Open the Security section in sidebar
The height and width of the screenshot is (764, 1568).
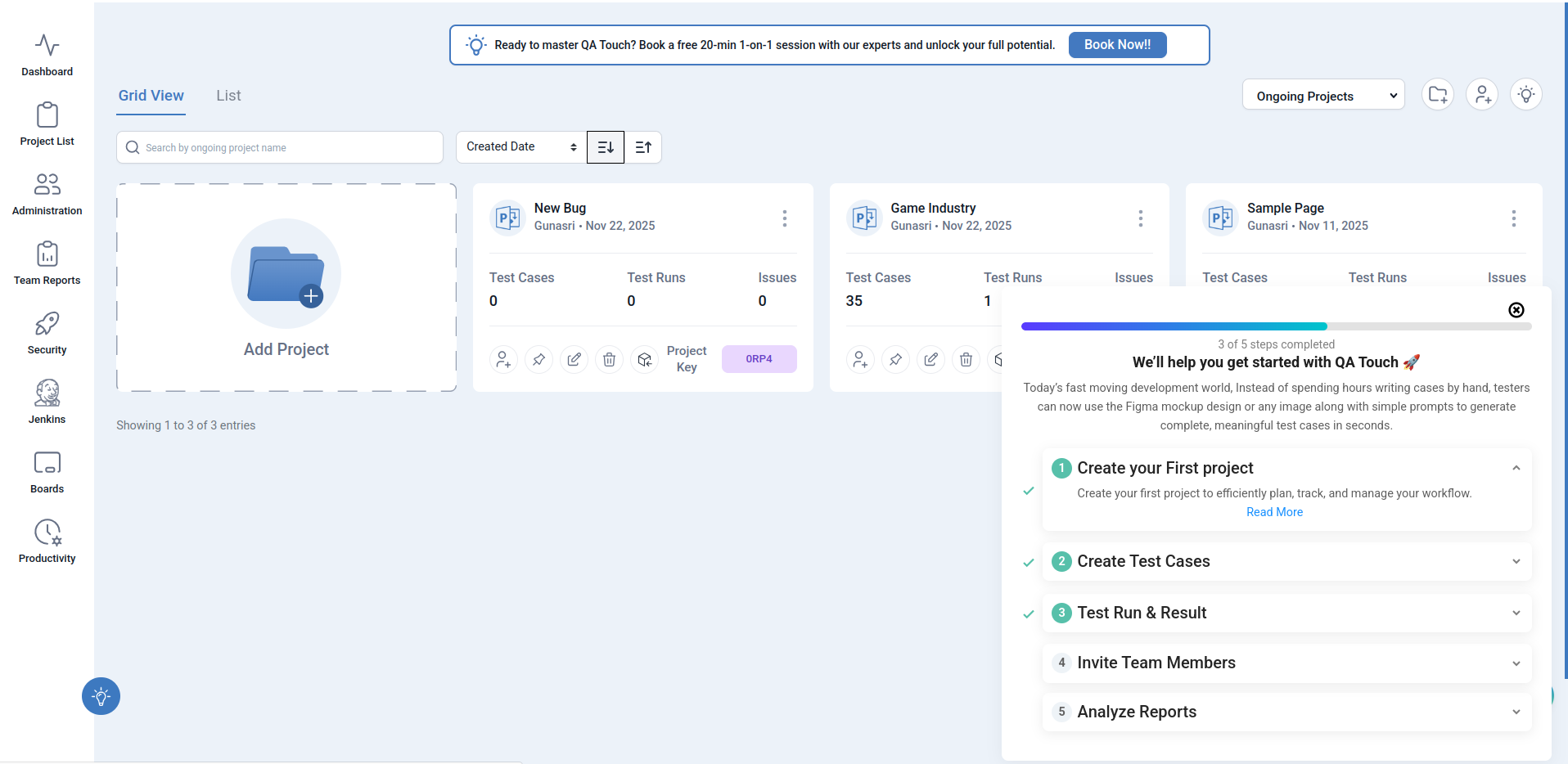pos(47,332)
